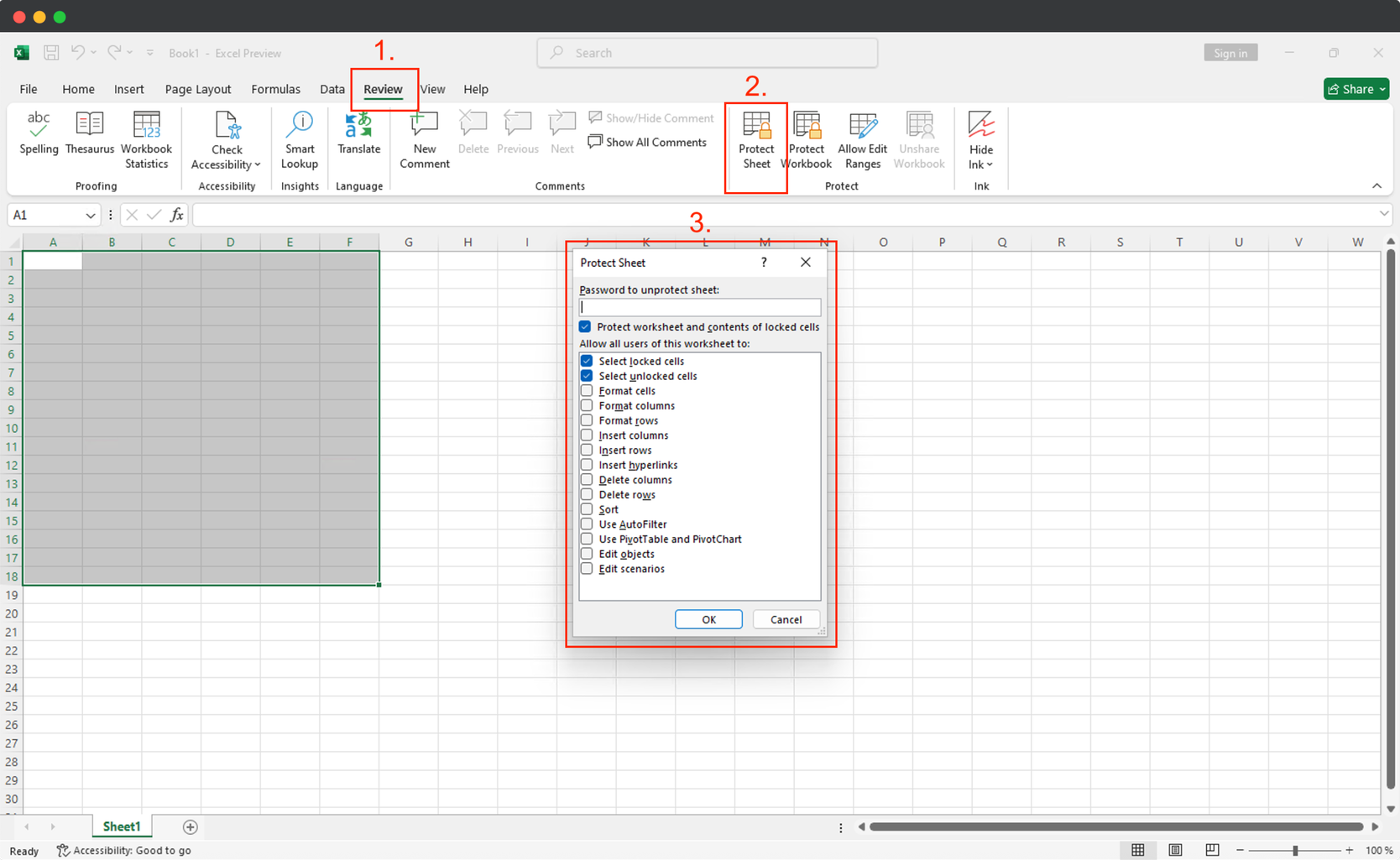Uncheck Select locked cells
1400x860 pixels.
point(586,360)
